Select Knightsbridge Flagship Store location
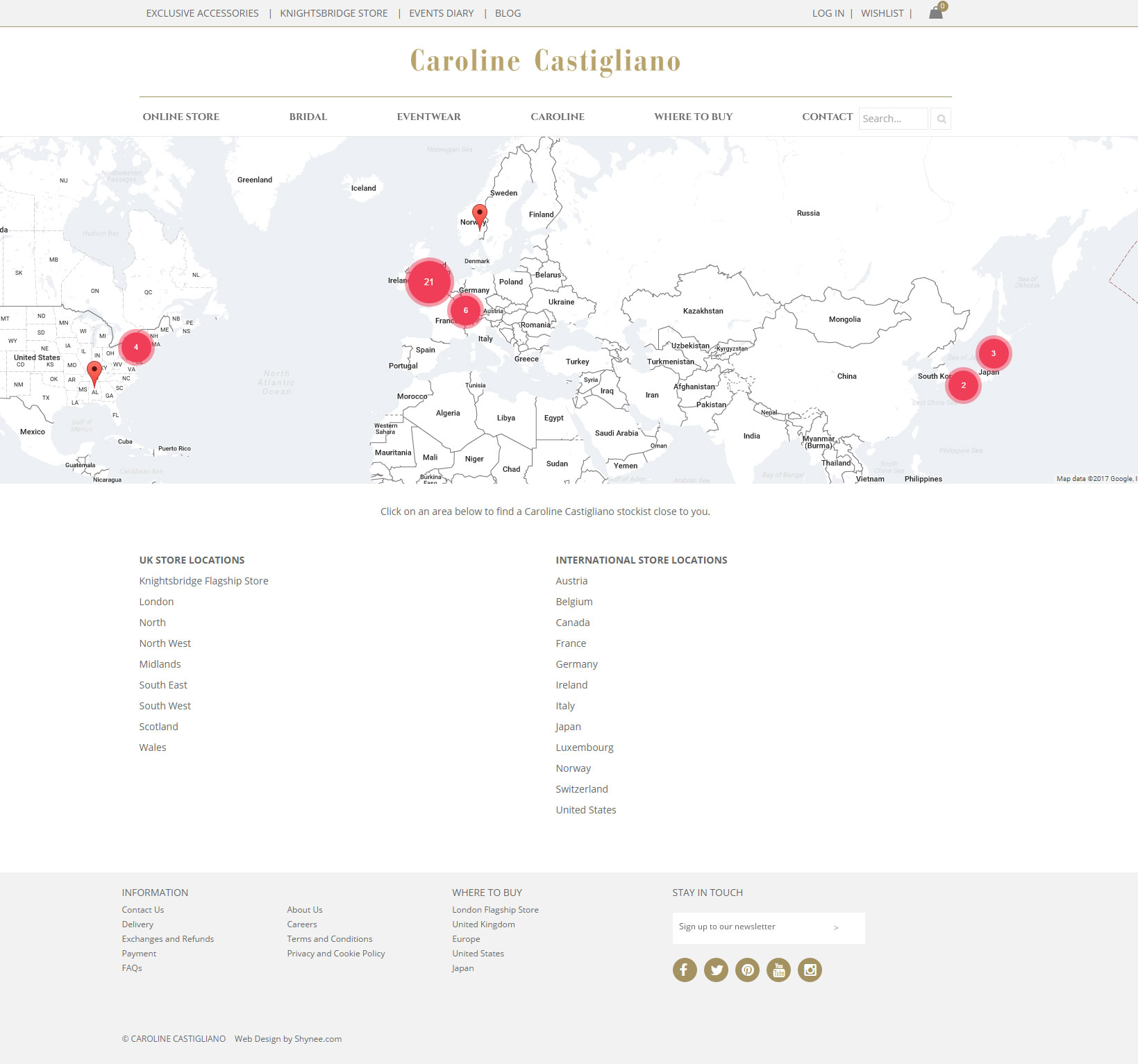The height and width of the screenshot is (1064, 1138). tap(203, 581)
